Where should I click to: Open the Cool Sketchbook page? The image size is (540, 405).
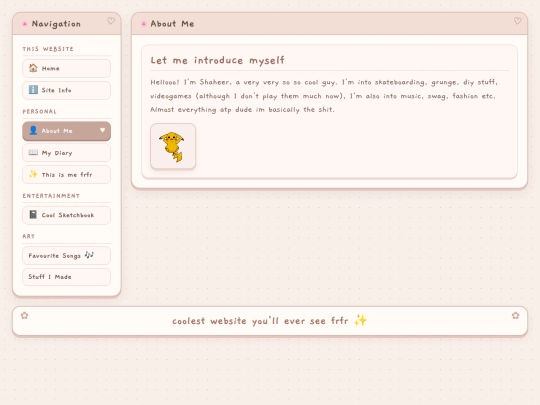point(66,215)
